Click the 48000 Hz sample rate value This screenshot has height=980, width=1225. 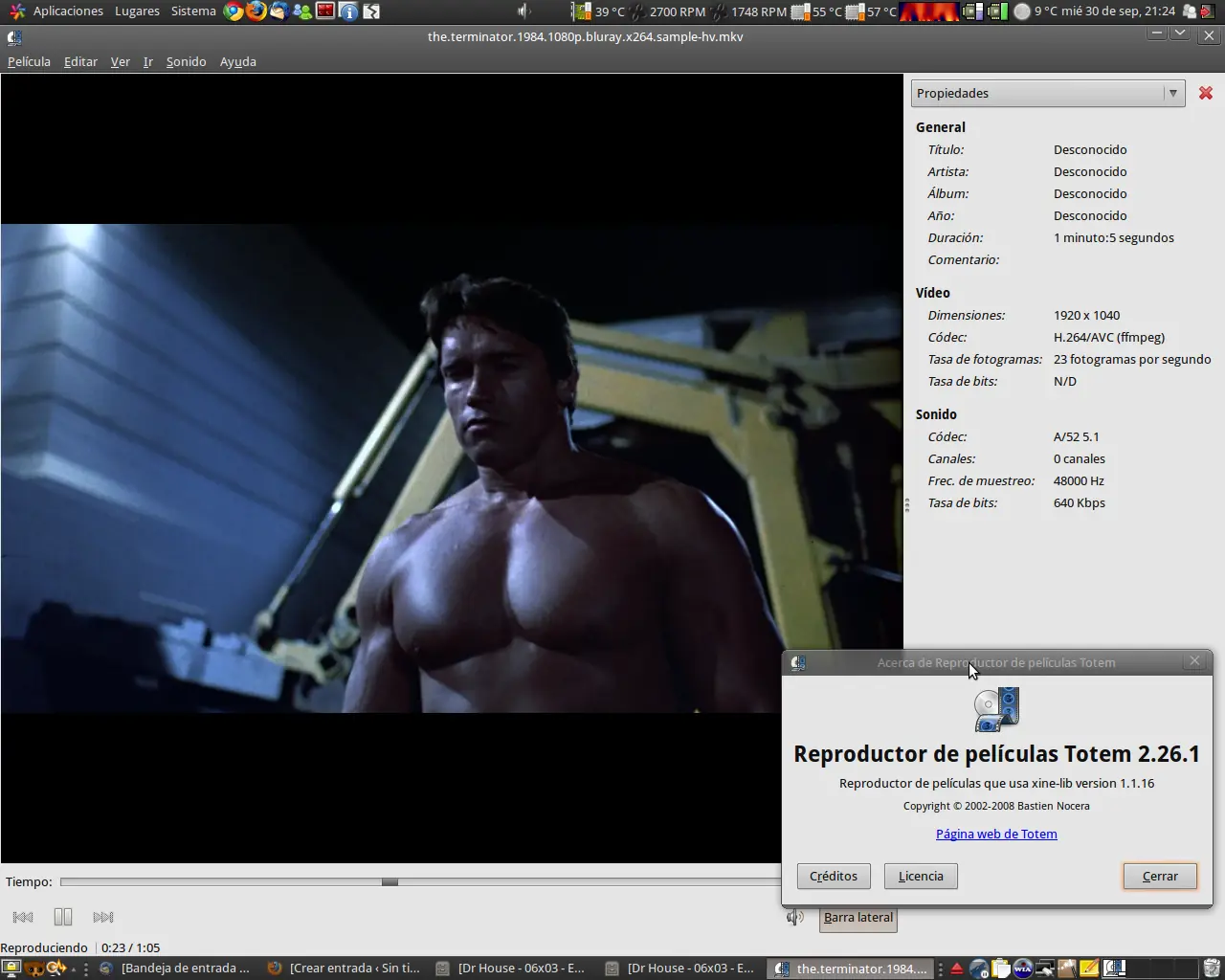1079,480
